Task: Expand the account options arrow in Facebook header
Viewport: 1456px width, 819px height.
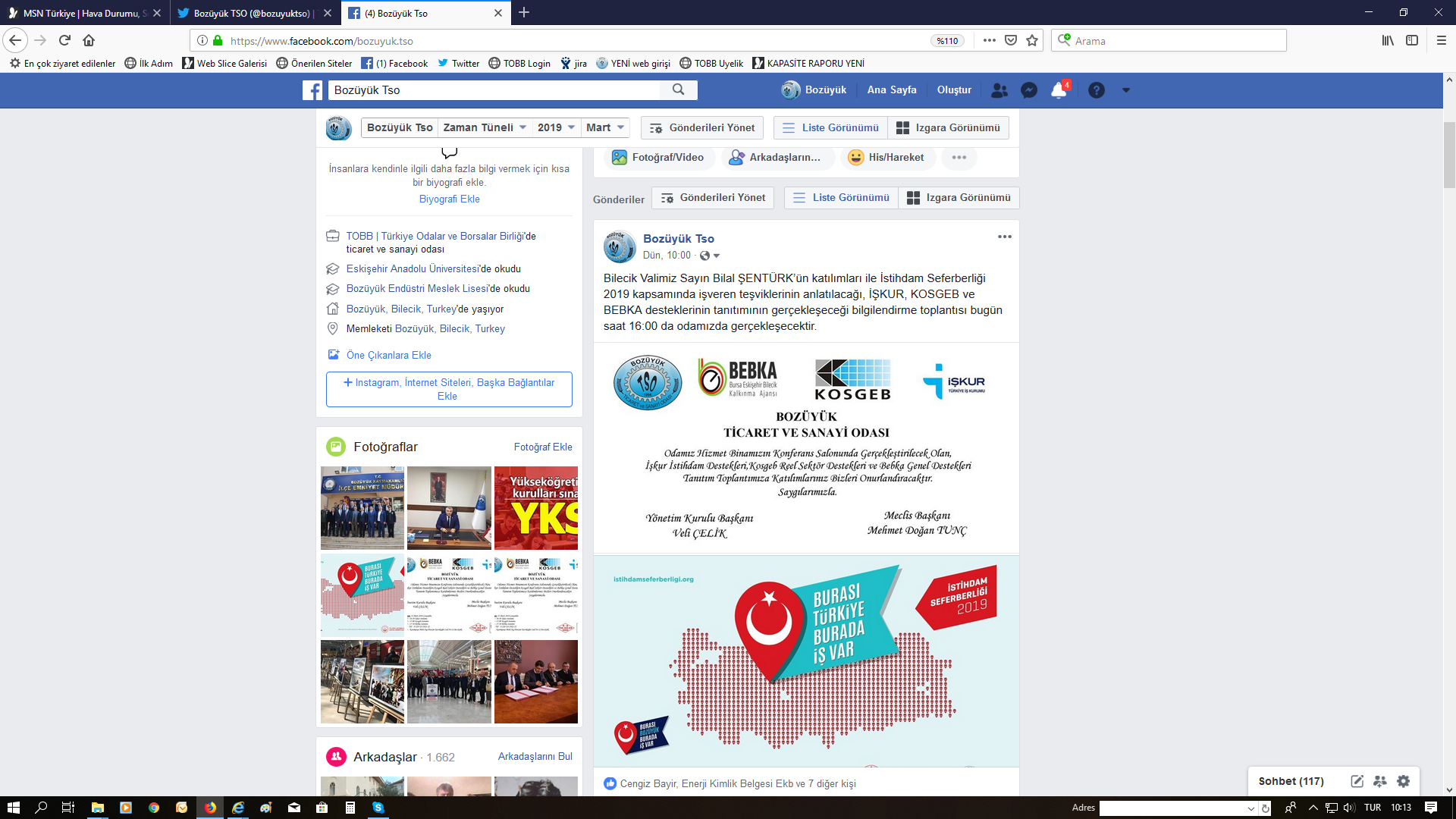Action: pyautogui.click(x=1126, y=90)
